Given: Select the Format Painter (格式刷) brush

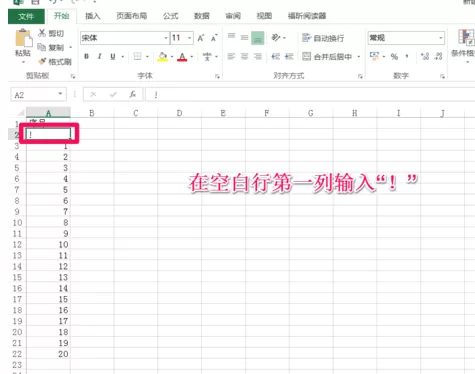Looking at the screenshot, I should click(x=42, y=61).
